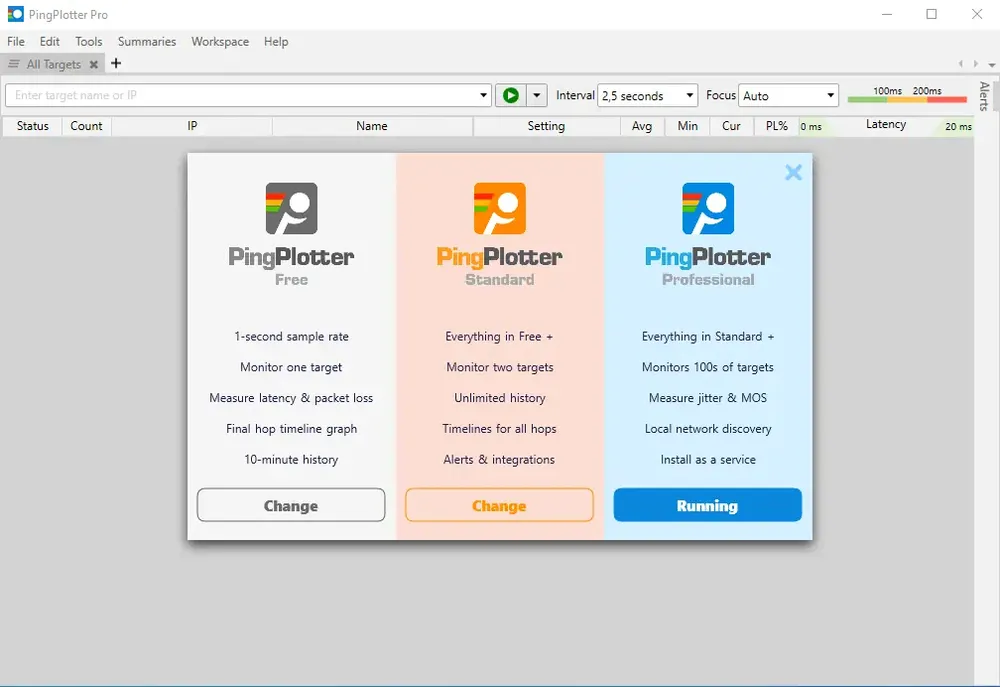The height and width of the screenshot is (687, 1000).
Task: Click the 'Monitor two targets' text
Action: point(500,367)
